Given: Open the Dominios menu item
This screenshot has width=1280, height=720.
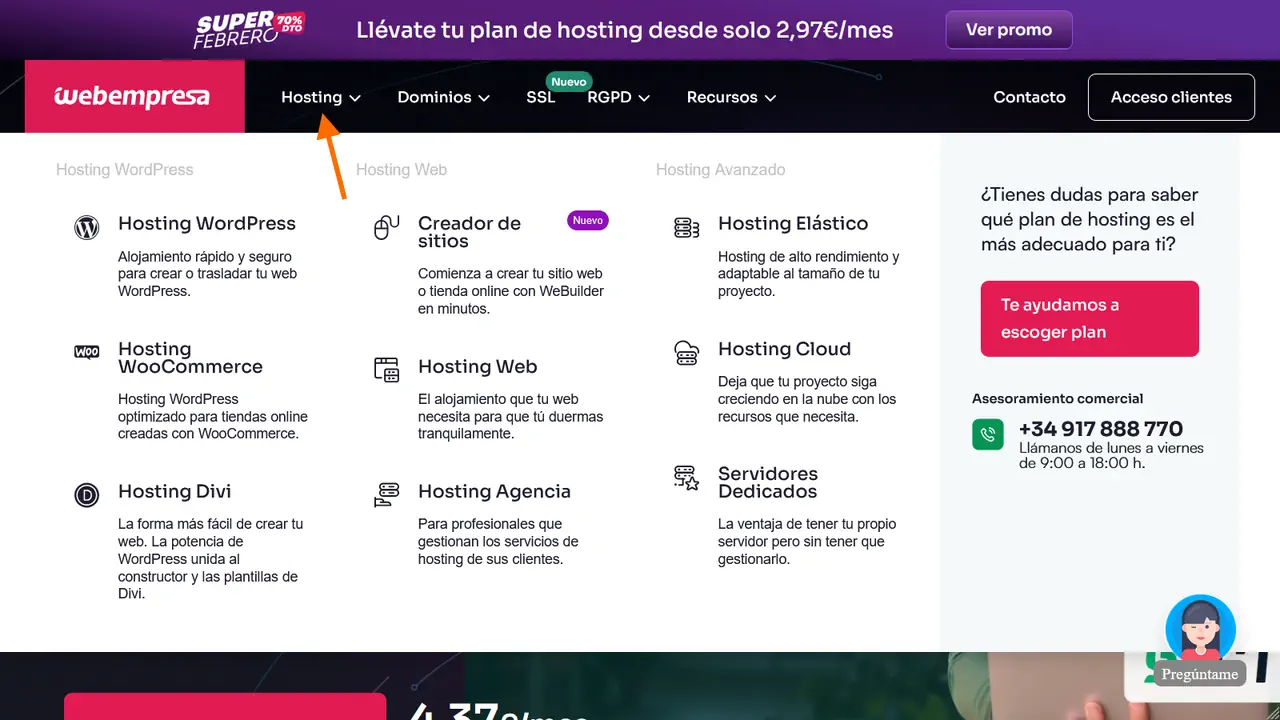Looking at the screenshot, I should click(x=434, y=97).
